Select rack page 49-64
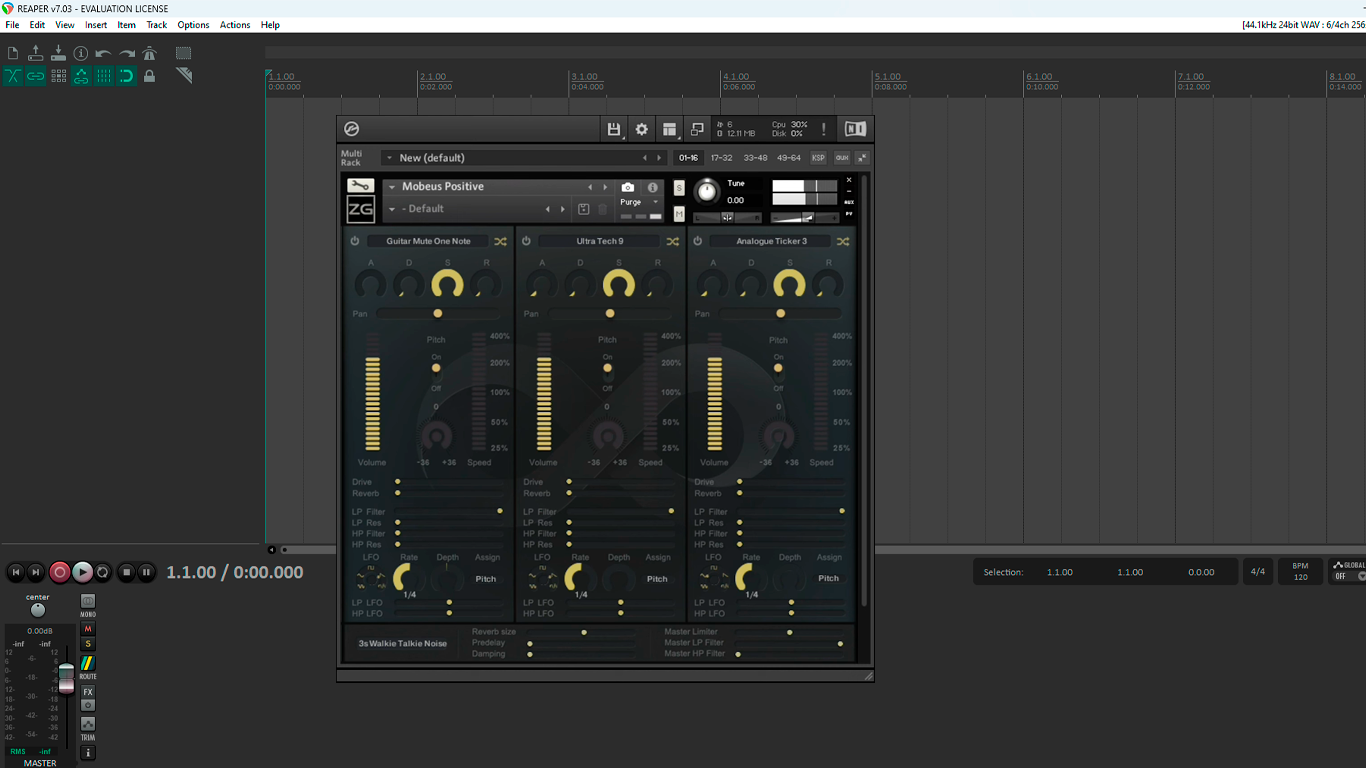 [x=789, y=158]
